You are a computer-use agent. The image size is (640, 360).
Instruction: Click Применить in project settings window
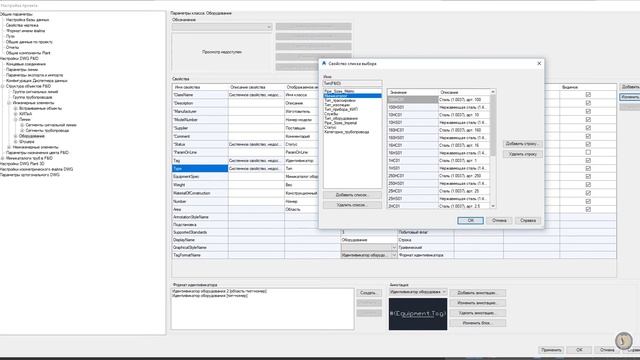tap(551, 350)
